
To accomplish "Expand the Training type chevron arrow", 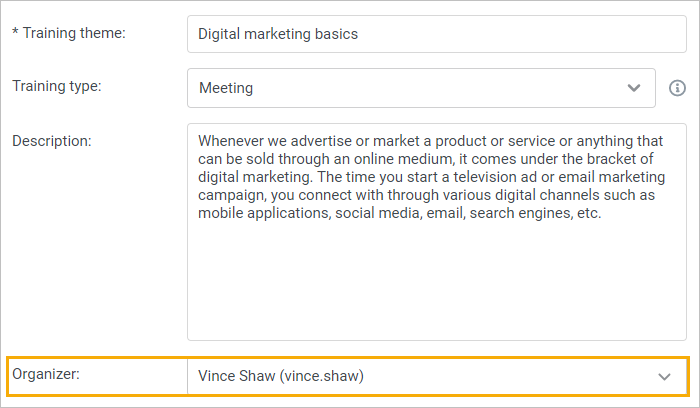I will point(633,88).
